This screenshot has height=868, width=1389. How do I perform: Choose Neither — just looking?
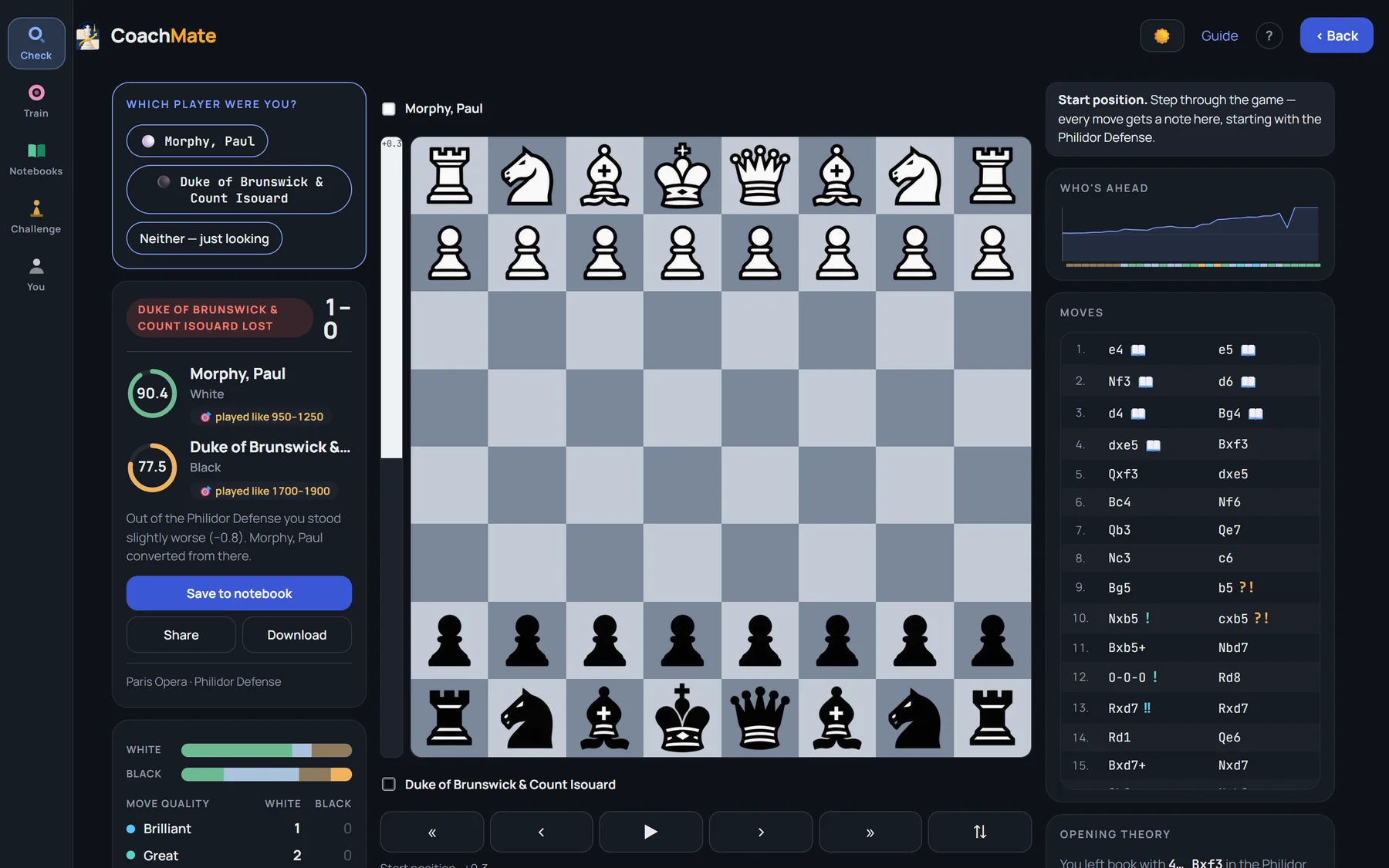point(204,238)
